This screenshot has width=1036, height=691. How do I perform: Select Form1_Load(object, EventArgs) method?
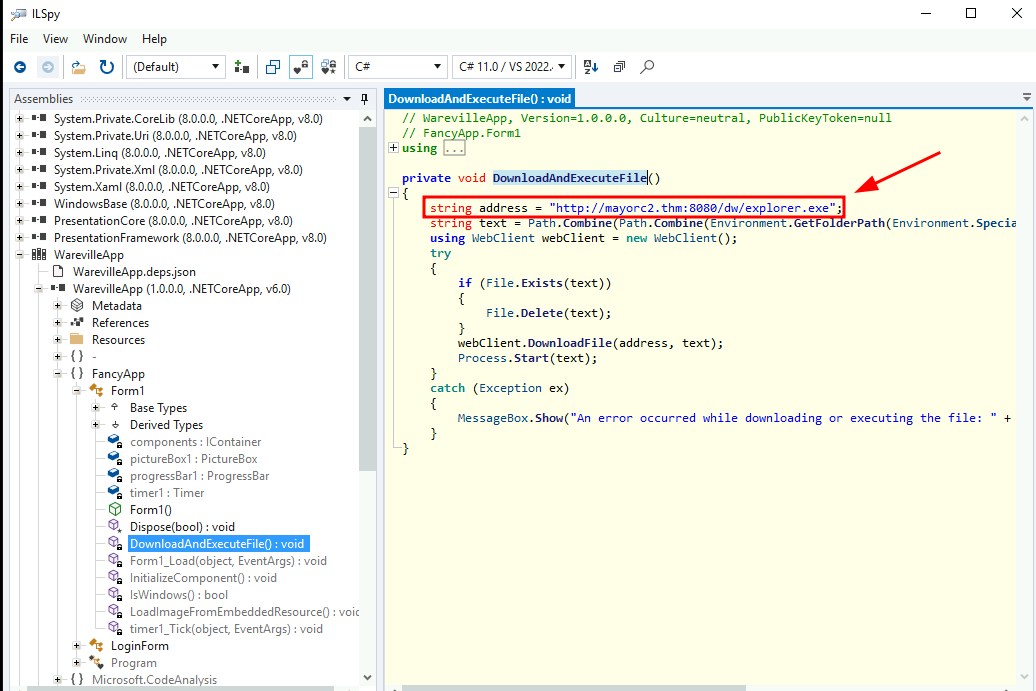coord(228,561)
